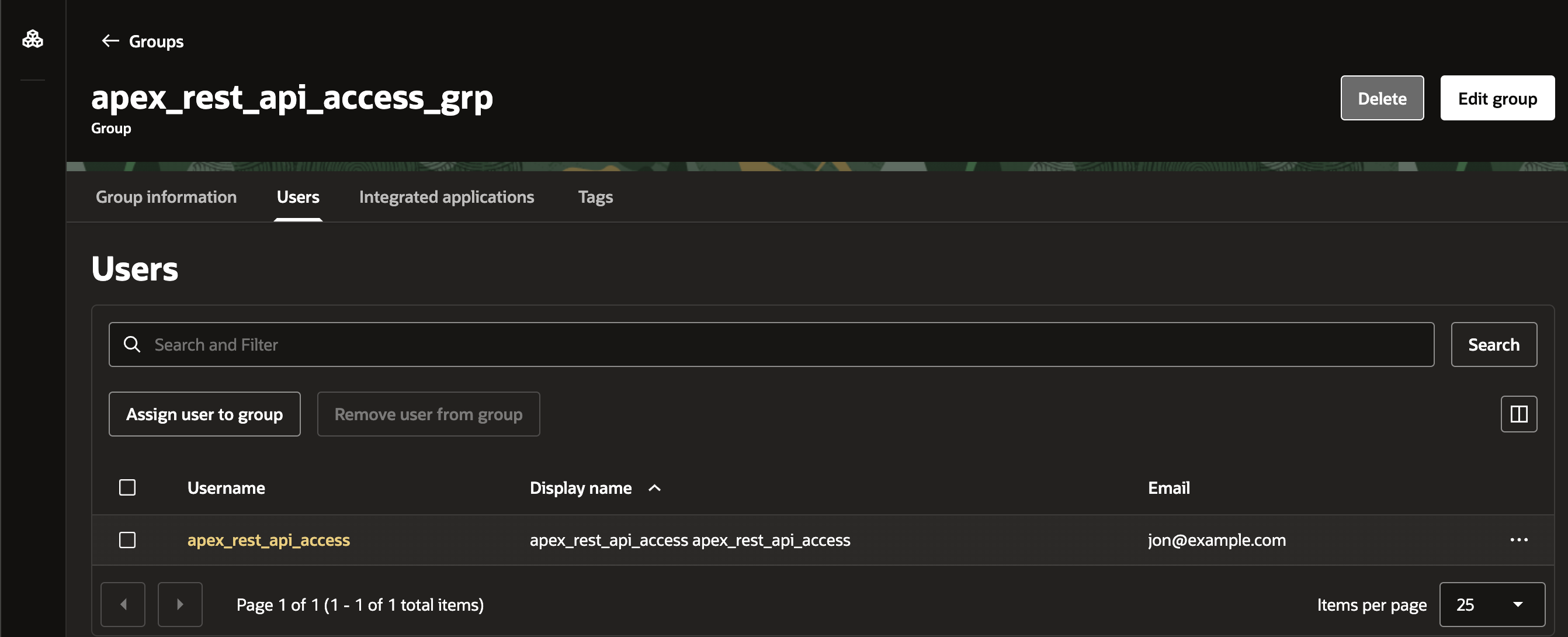Select the Tags tab
This screenshot has width=1568, height=637.
coord(595,197)
